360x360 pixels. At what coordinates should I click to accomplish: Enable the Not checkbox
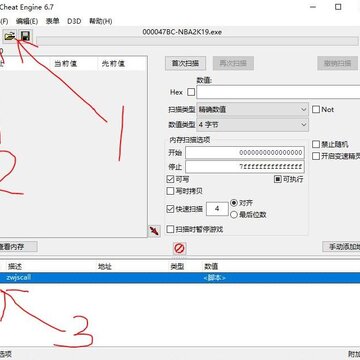pyautogui.click(x=316, y=109)
